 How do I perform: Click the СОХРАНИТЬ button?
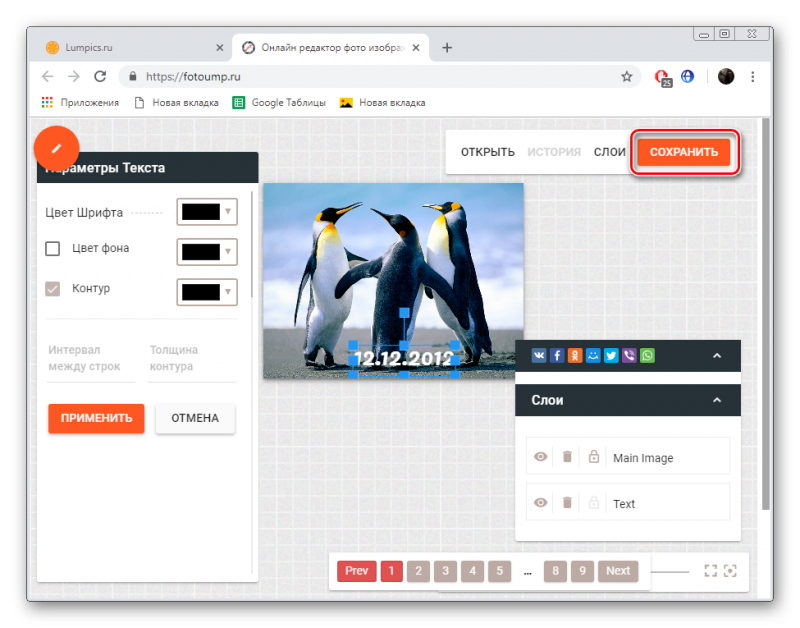point(684,152)
